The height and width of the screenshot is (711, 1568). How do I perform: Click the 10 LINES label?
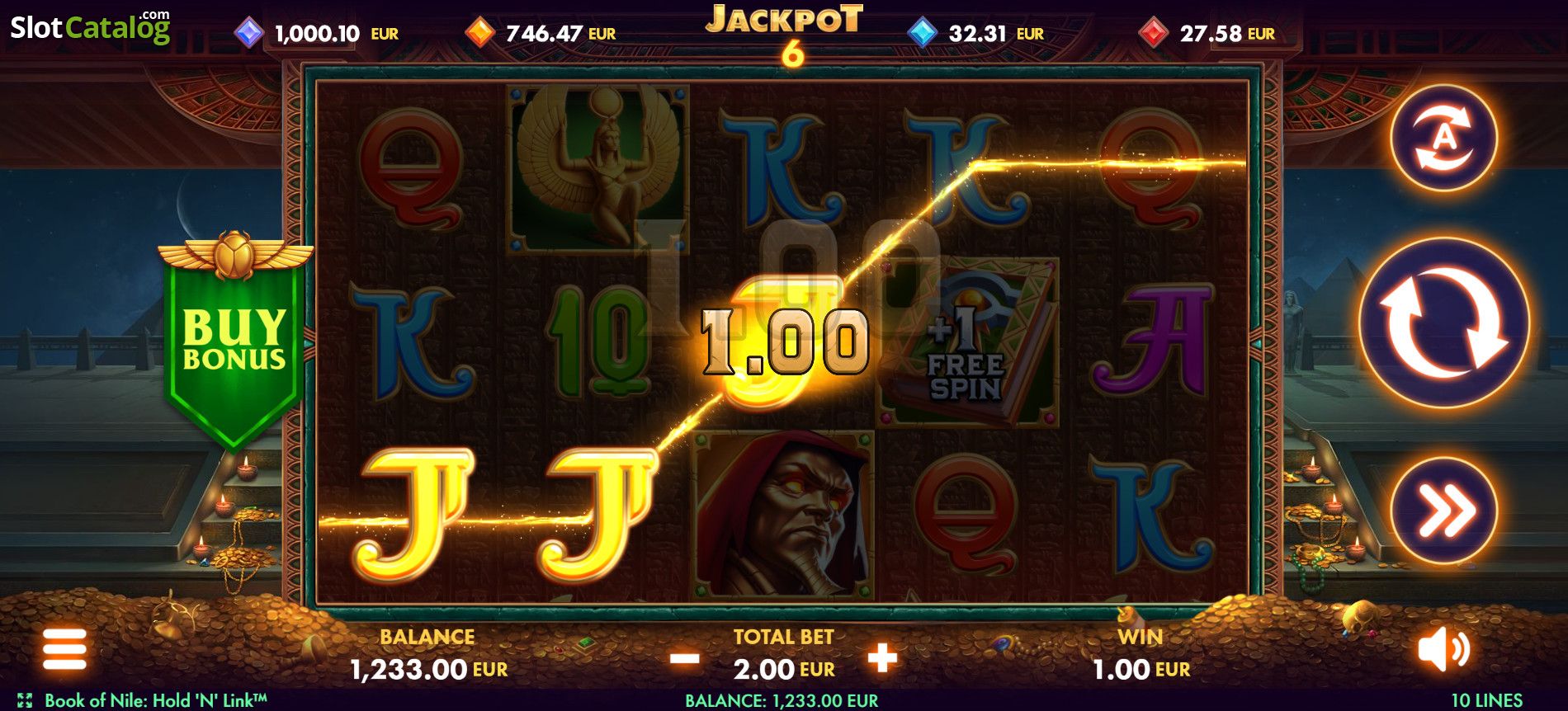tap(1487, 700)
